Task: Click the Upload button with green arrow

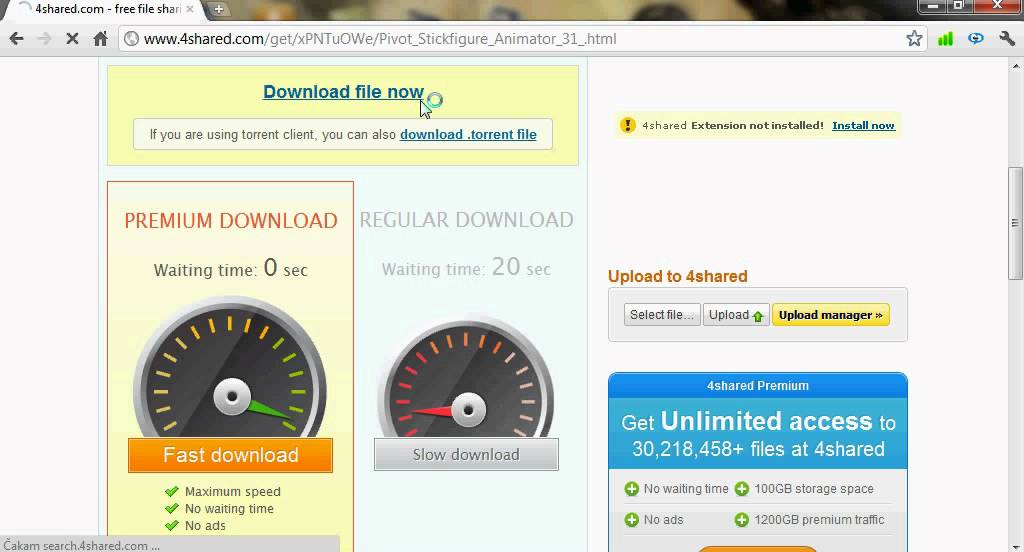Action: [x=736, y=315]
